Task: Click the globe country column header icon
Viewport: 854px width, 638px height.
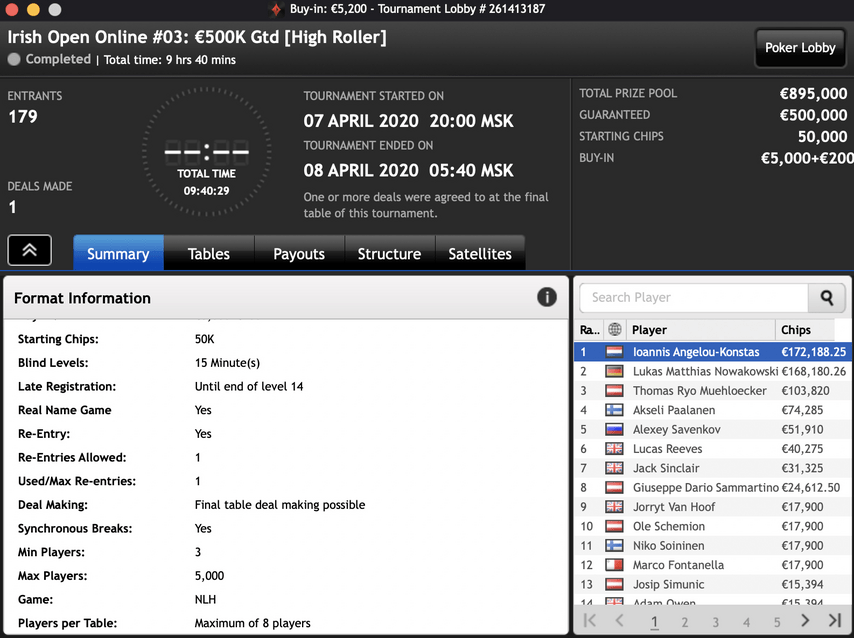Action: click(x=615, y=330)
